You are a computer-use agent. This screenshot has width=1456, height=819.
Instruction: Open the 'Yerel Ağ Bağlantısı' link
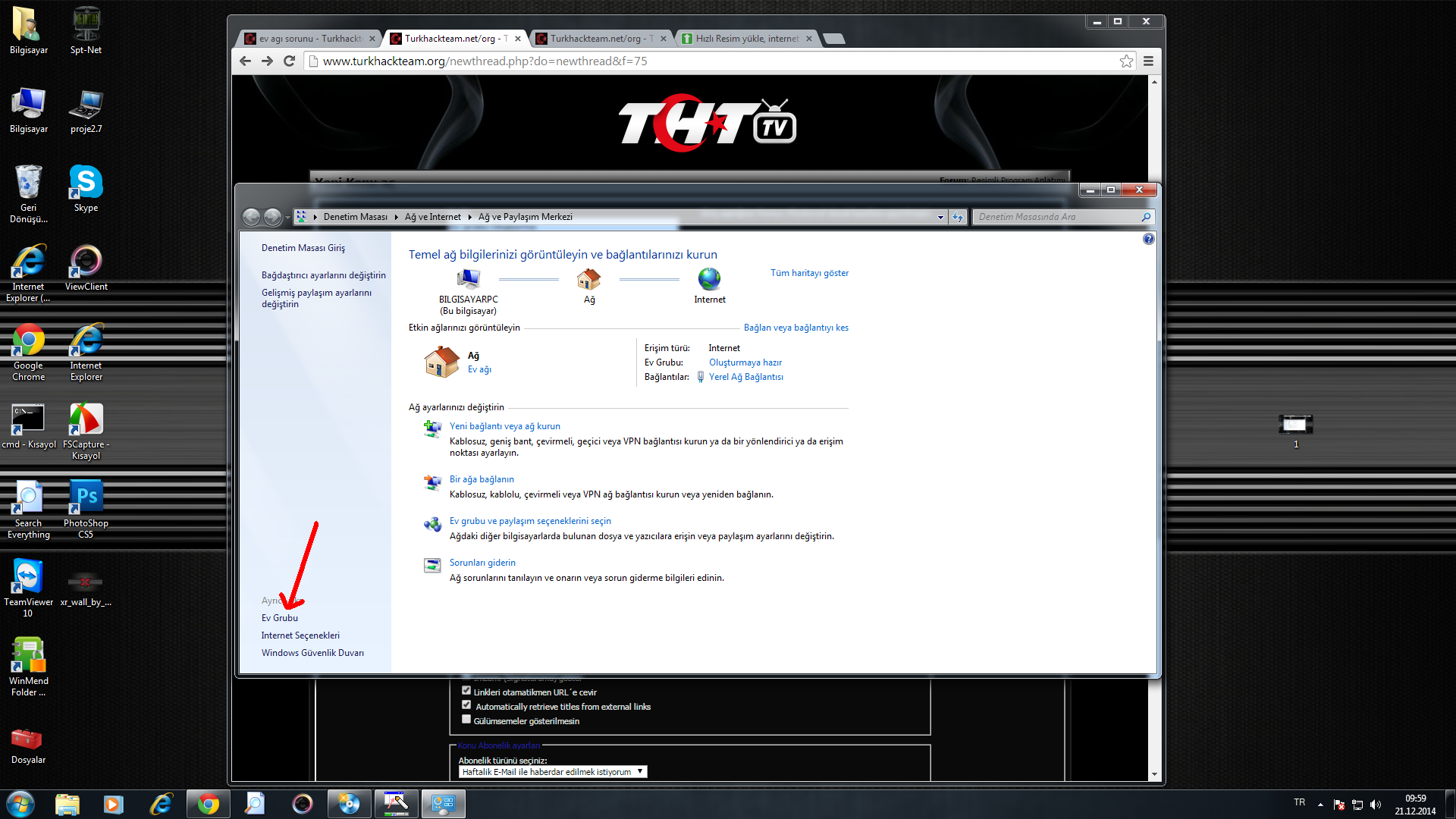746,377
